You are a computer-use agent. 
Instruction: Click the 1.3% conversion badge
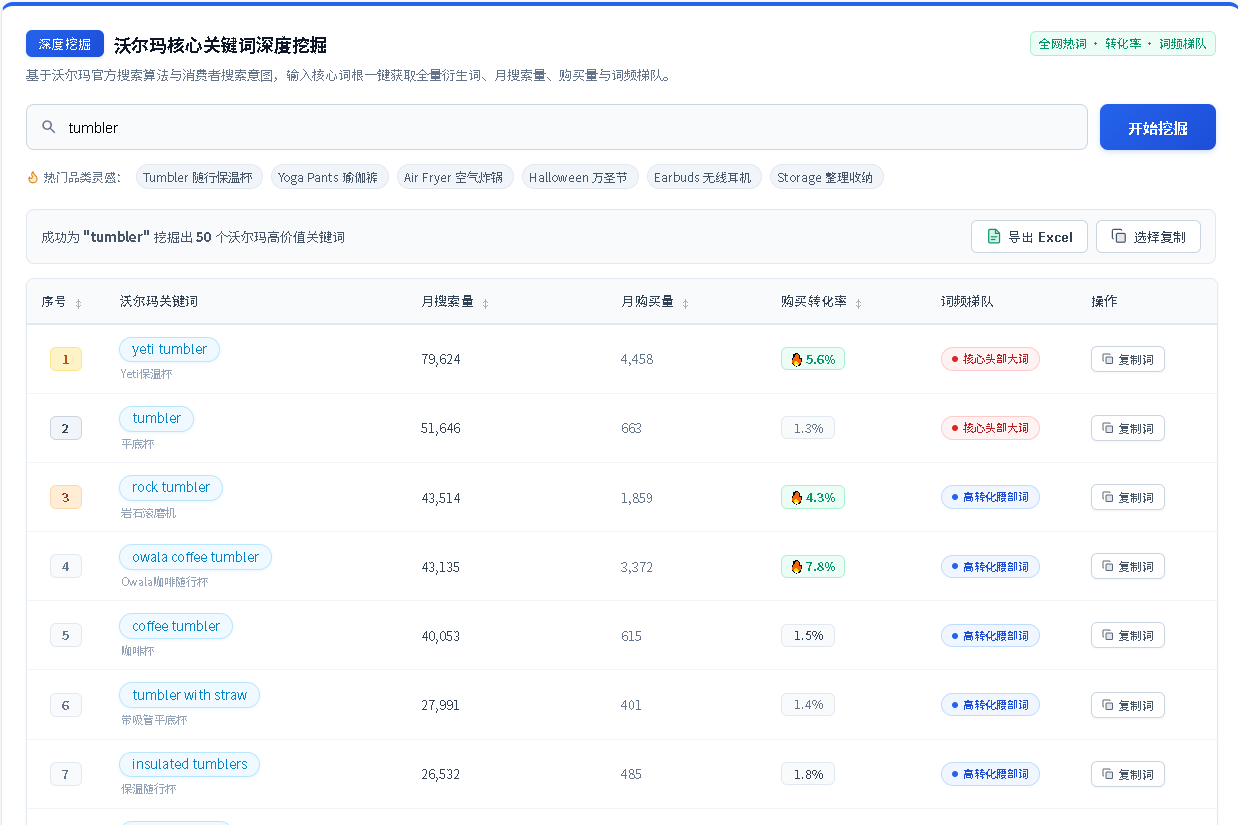click(x=808, y=428)
